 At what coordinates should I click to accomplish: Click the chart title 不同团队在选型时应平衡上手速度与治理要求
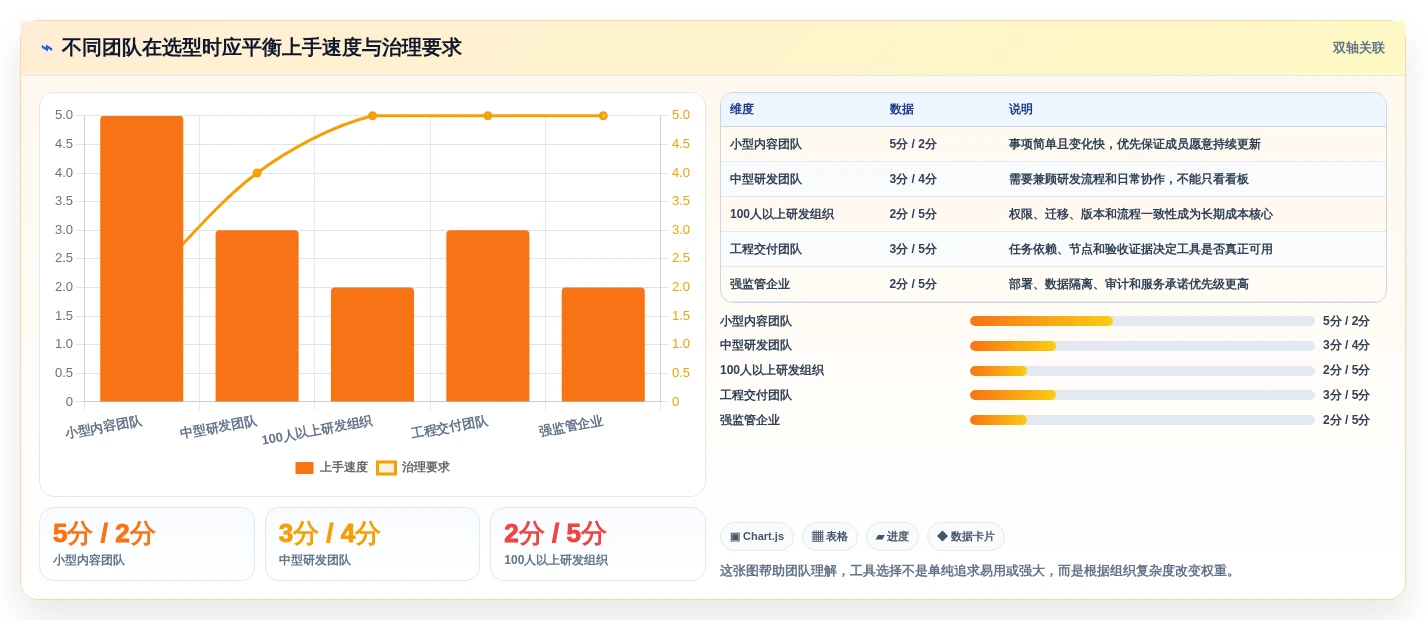click(261, 48)
